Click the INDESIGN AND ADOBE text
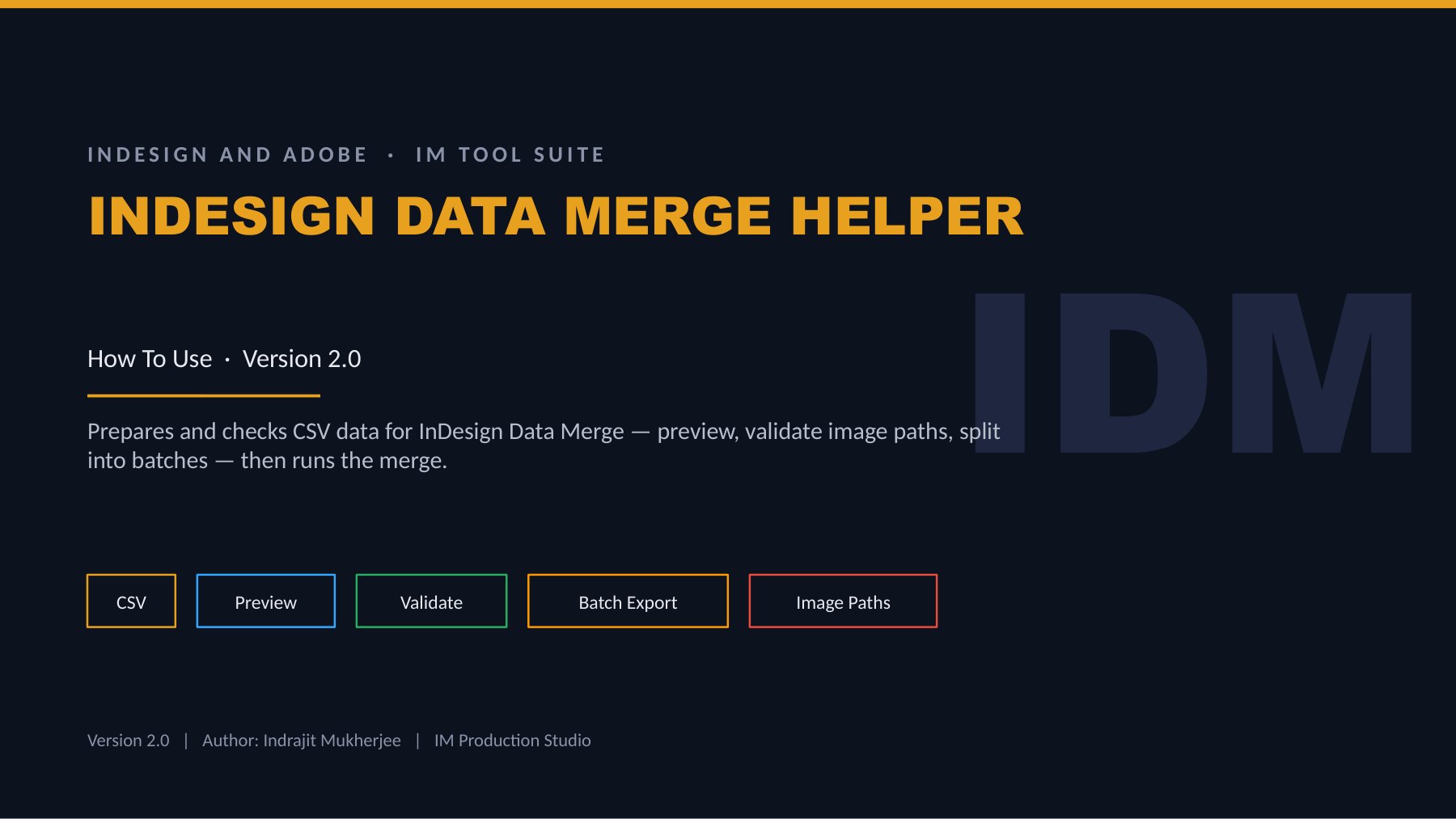The width and height of the screenshot is (1456, 819). coord(227,154)
